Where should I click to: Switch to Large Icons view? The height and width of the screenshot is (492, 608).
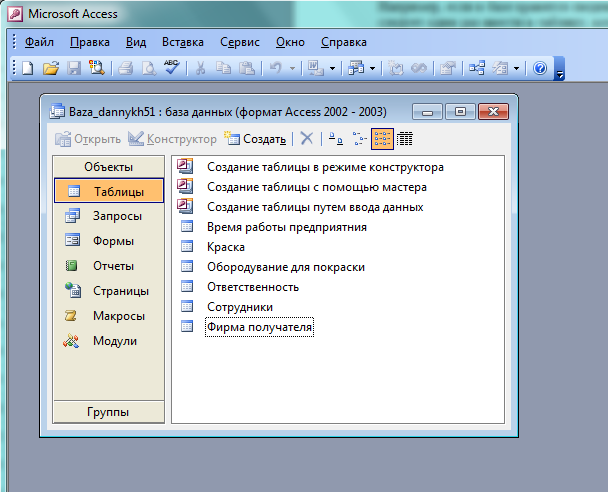pos(335,138)
